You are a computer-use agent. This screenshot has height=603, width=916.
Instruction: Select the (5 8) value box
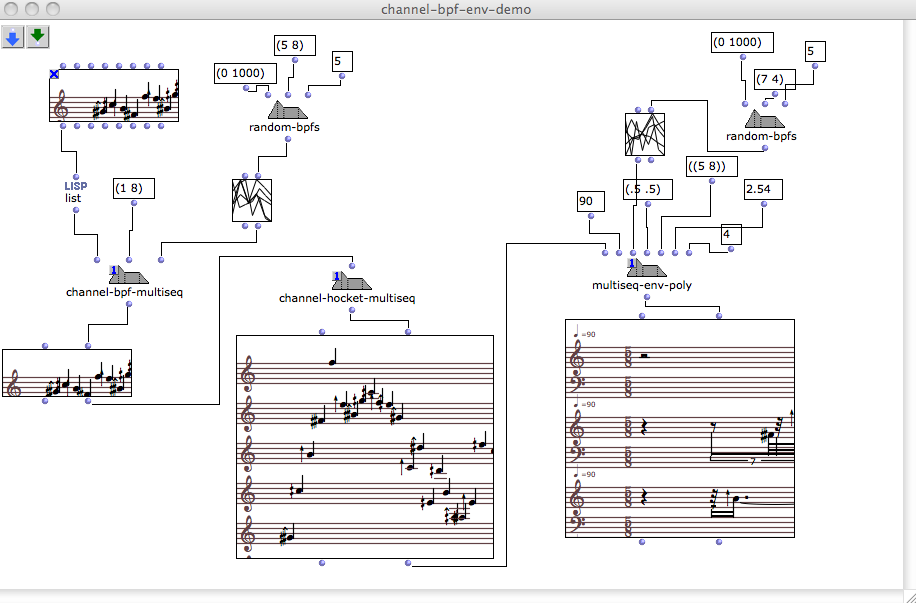coord(294,44)
